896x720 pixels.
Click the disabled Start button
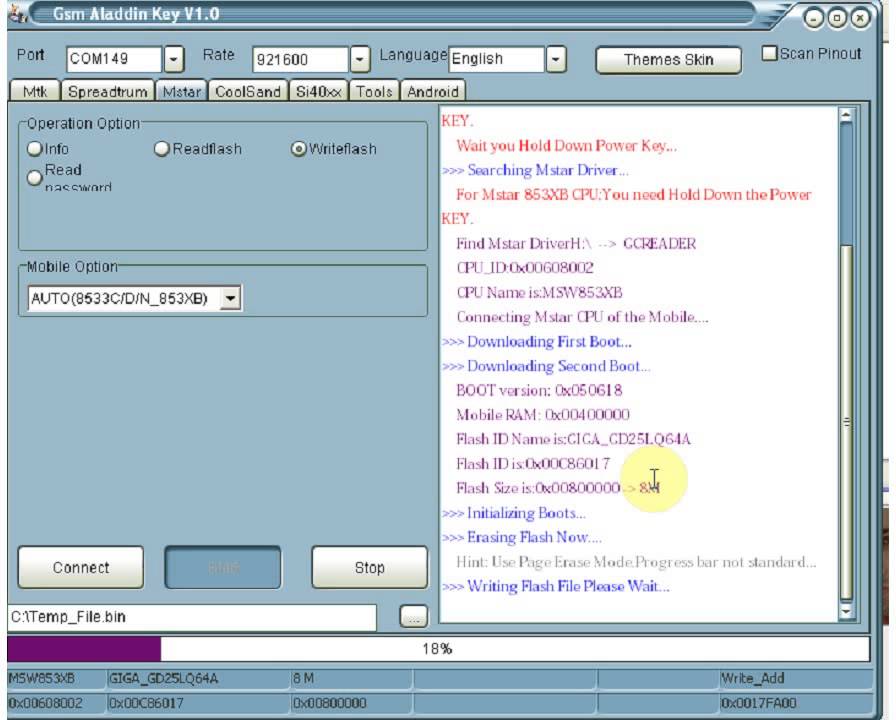223,567
